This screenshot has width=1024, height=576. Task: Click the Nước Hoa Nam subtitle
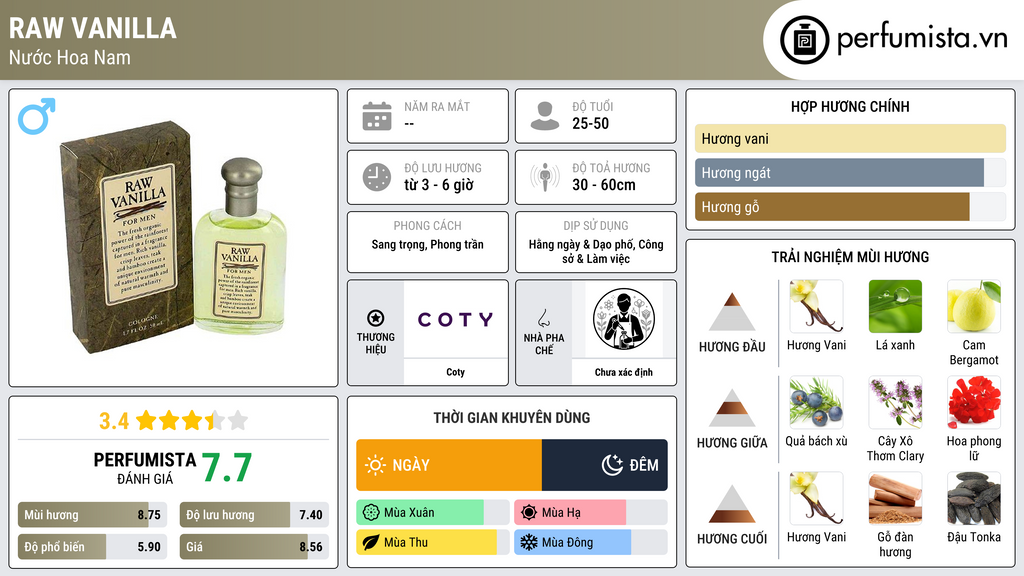coord(70,57)
